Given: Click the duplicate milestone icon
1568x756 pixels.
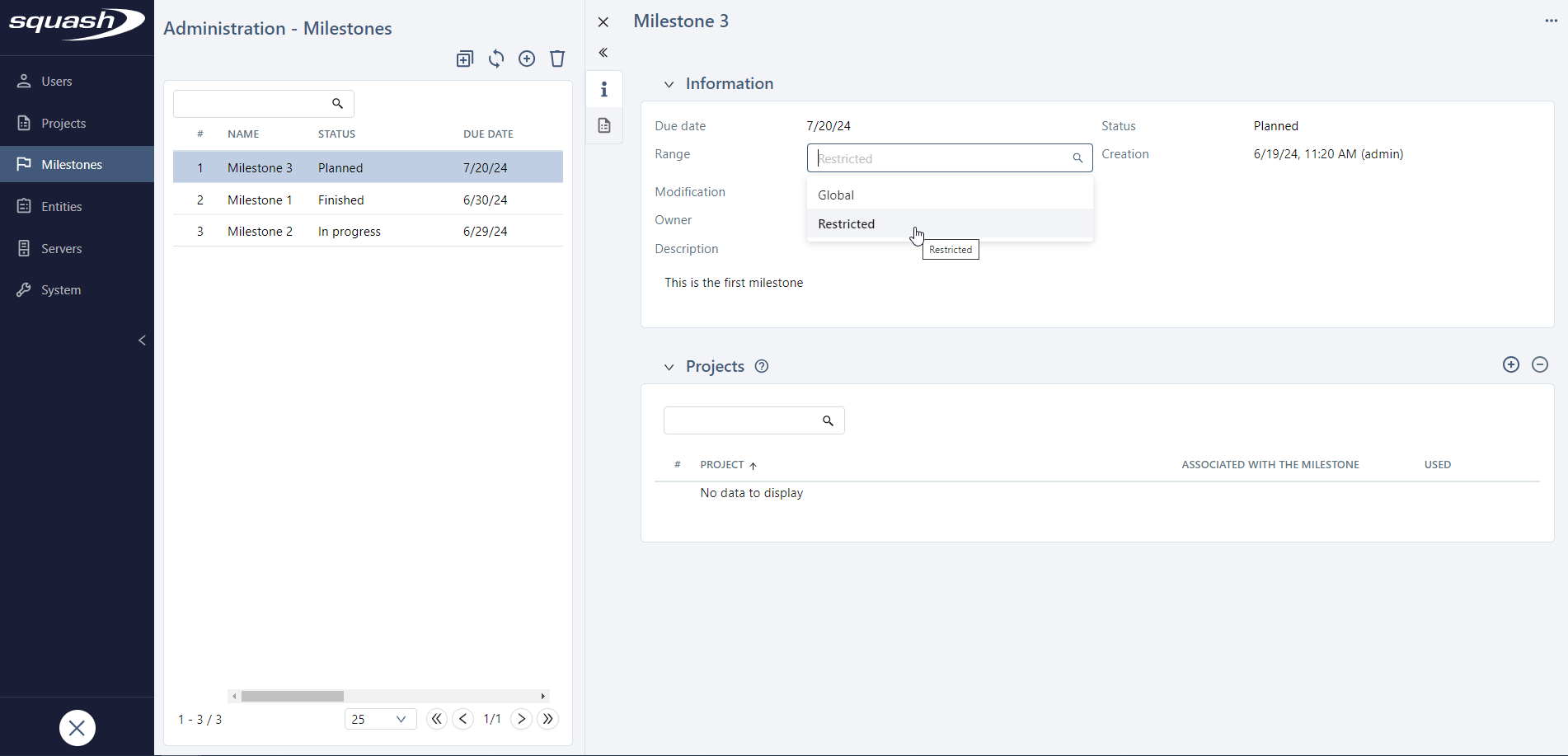Looking at the screenshot, I should (x=465, y=59).
